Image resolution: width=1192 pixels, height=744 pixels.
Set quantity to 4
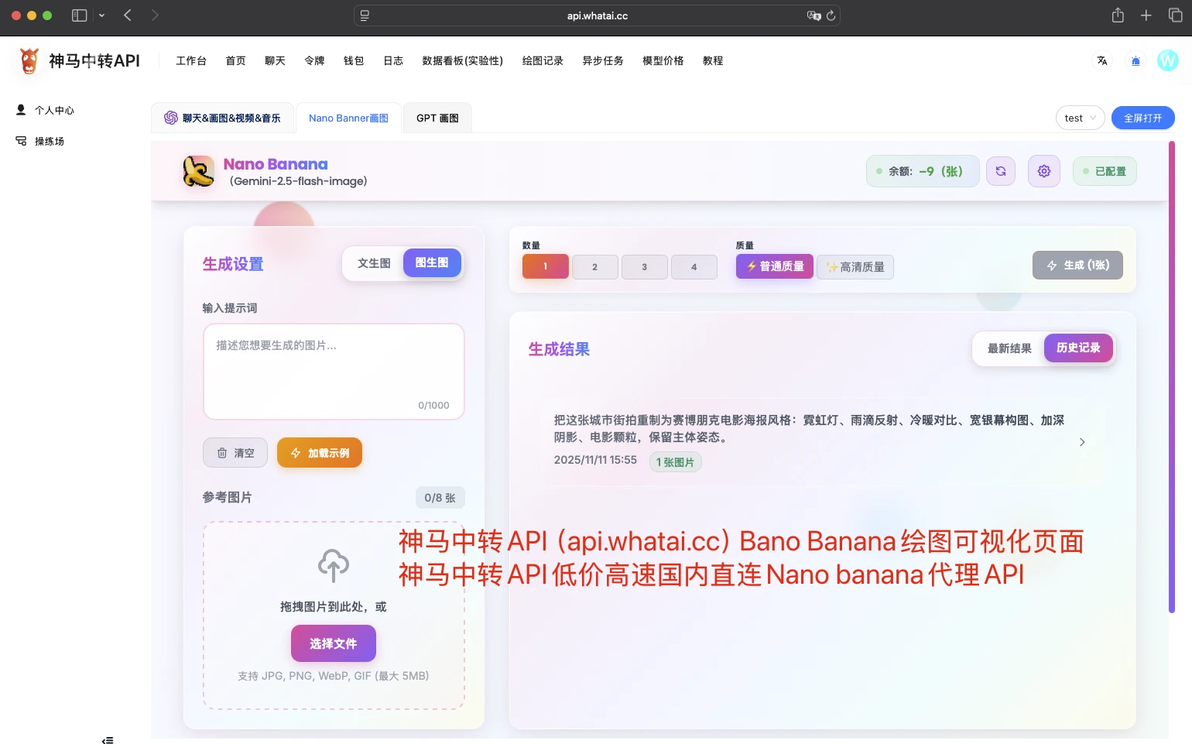[694, 267]
